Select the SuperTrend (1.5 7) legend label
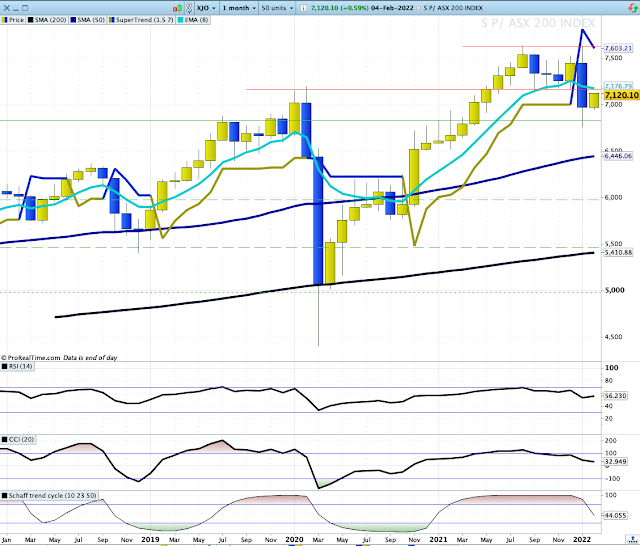The image size is (640, 546). (141, 20)
